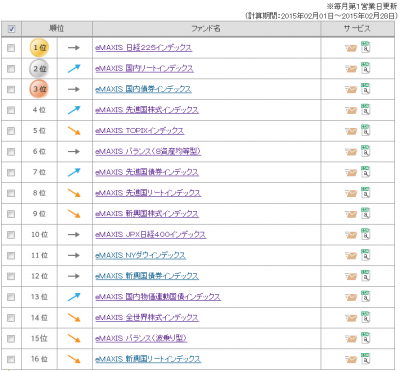The image size is (400, 371).
Task: Open the document search icon for NYダウインデックス
Action: (x=366, y=255)
